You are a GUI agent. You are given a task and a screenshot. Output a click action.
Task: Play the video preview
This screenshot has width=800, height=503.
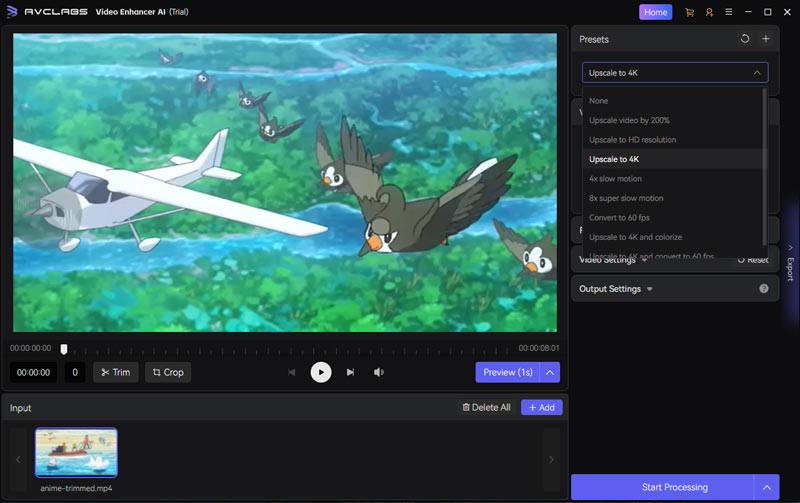[x=320, y=372]
